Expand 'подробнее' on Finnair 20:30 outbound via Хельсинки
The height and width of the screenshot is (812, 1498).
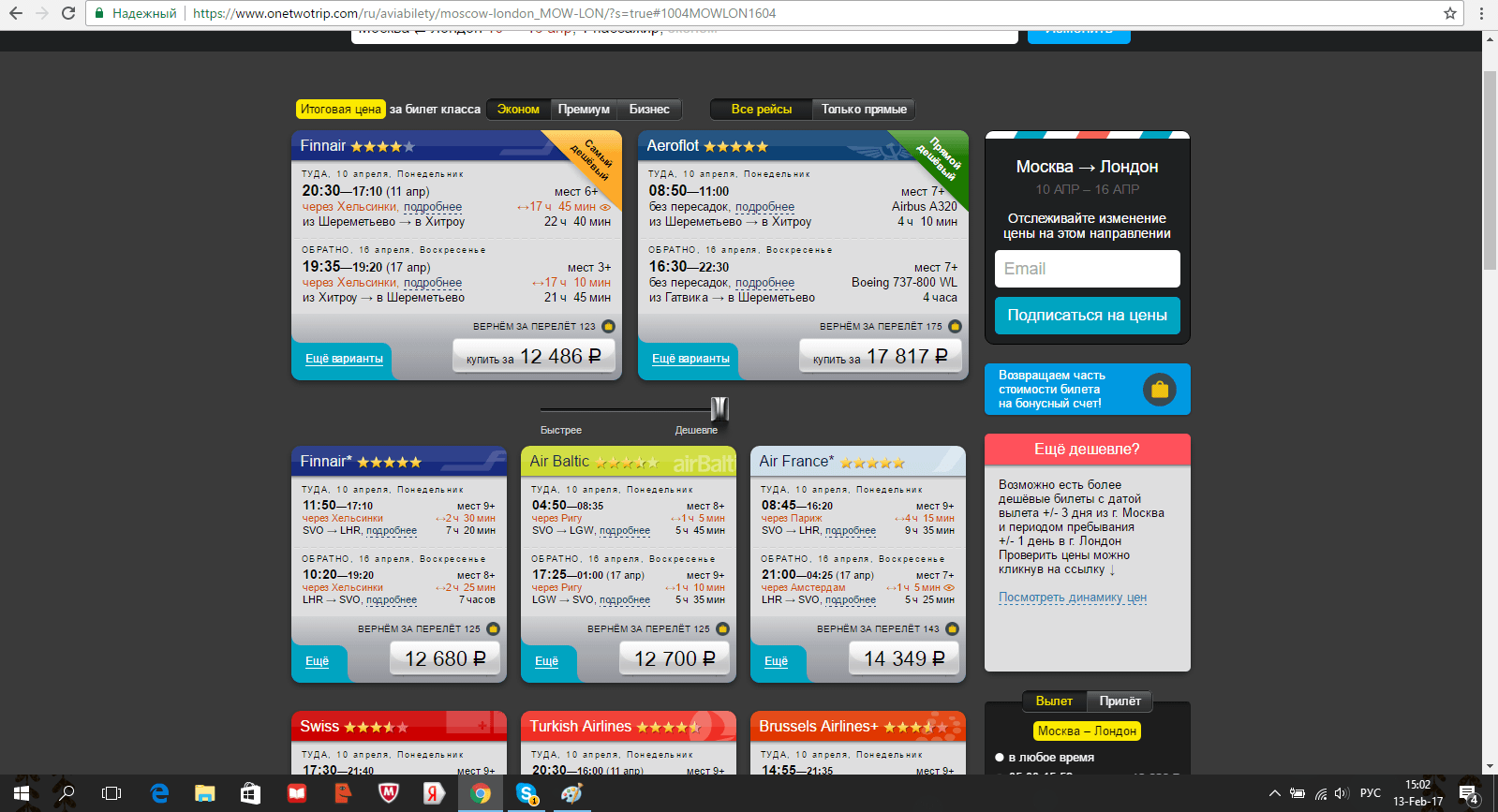tap(433, 207)
